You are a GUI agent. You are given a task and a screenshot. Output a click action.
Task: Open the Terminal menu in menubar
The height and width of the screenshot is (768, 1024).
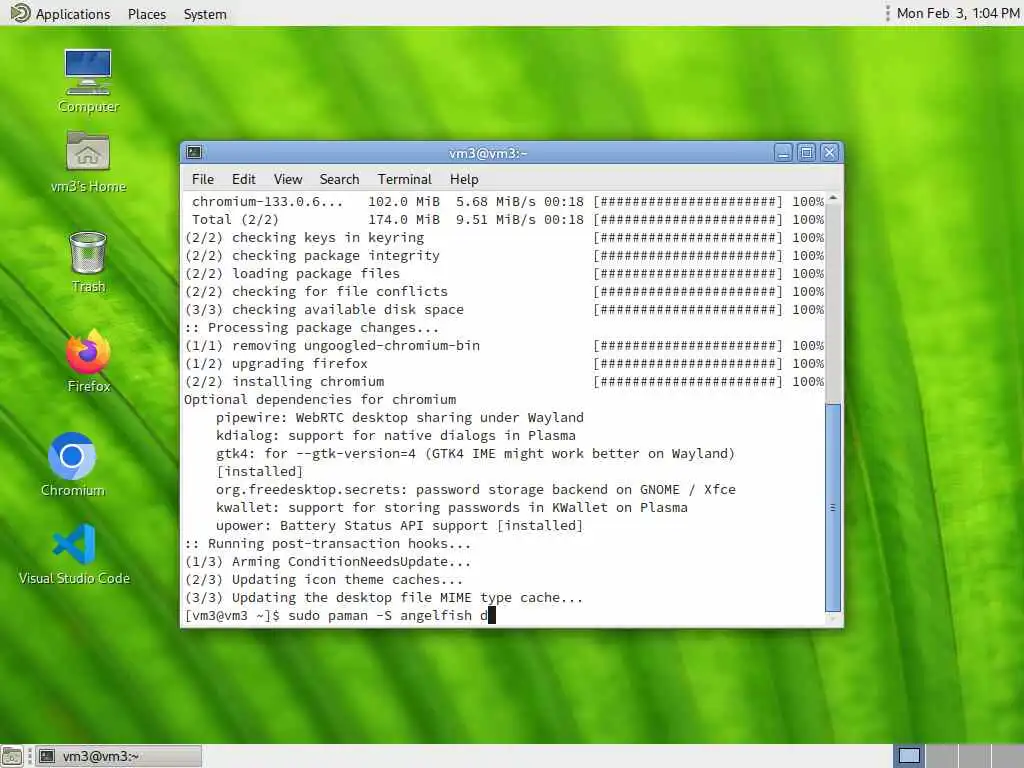coord(404,179)
